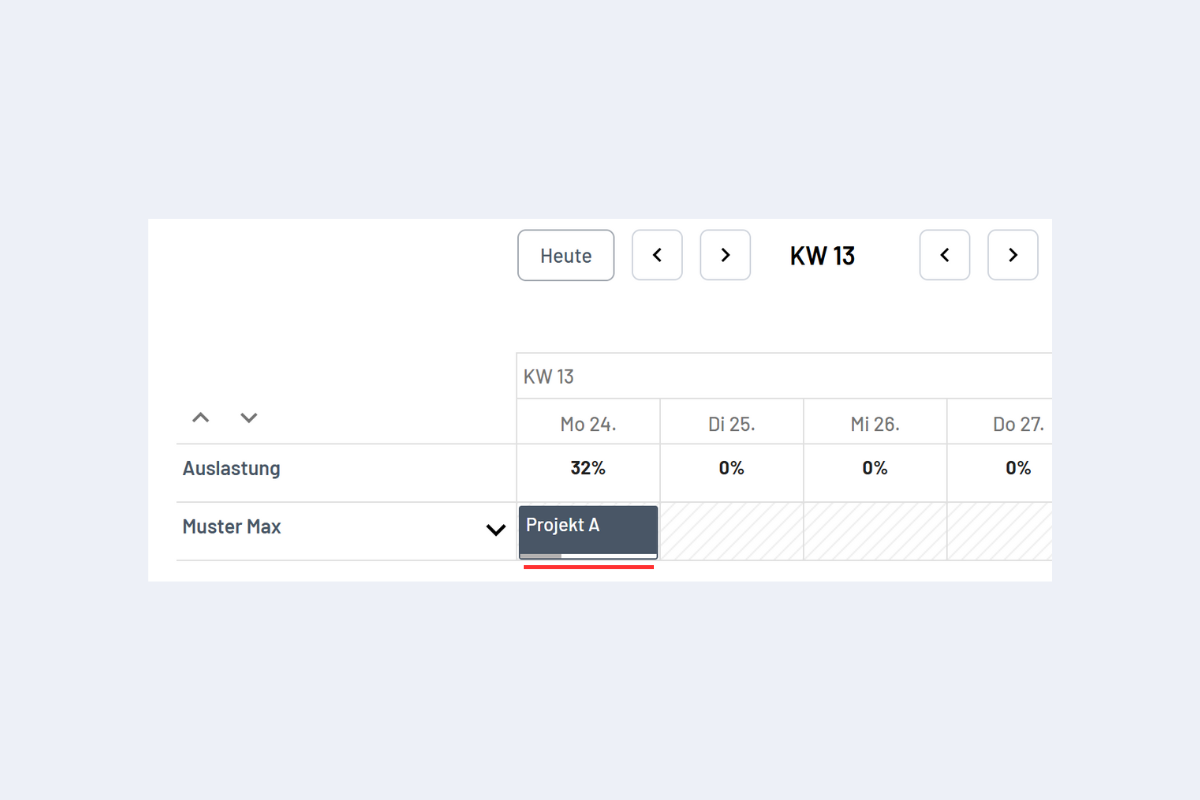The width and height of the screenshot is (1200, 800).
Task: Click the up chevron above Auslastung
Action: 201,418
